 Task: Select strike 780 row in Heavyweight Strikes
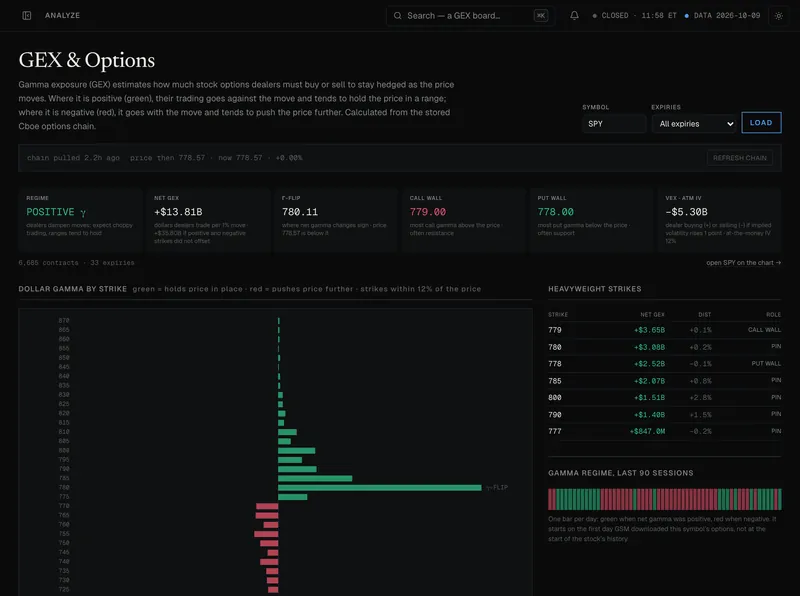pos(664,347)
